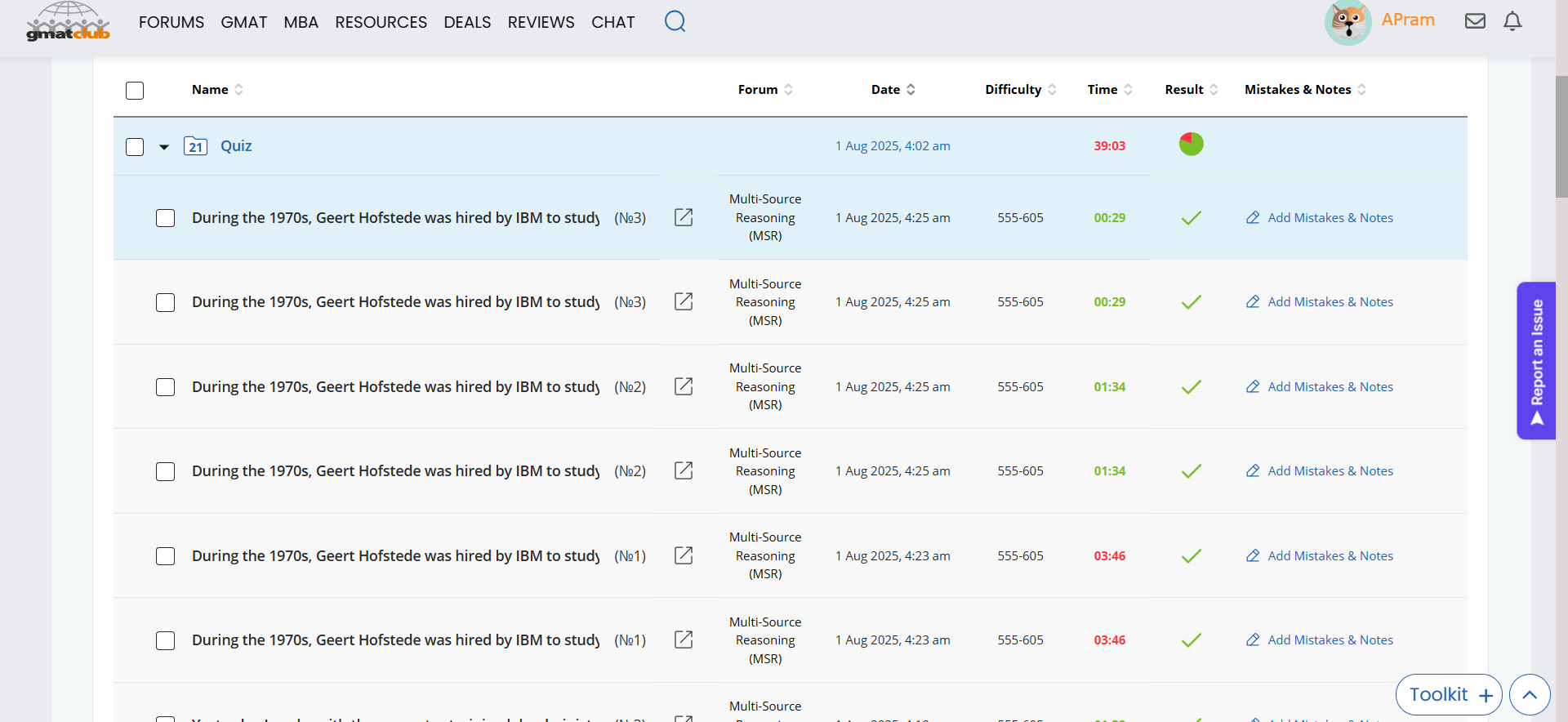Collapse the Quiz group arrow
Viewport: 1568px width, 722px height.
click(x=164, y=147)
